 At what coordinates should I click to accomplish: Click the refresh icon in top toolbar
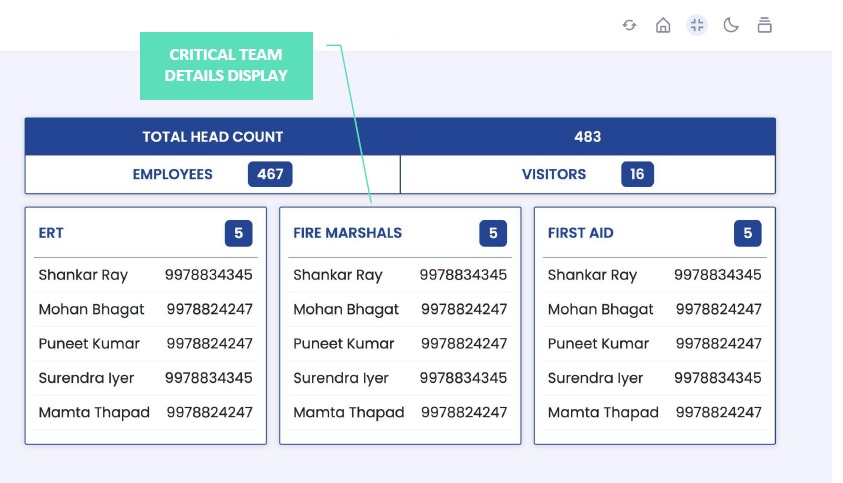click(x=629, y=26)
